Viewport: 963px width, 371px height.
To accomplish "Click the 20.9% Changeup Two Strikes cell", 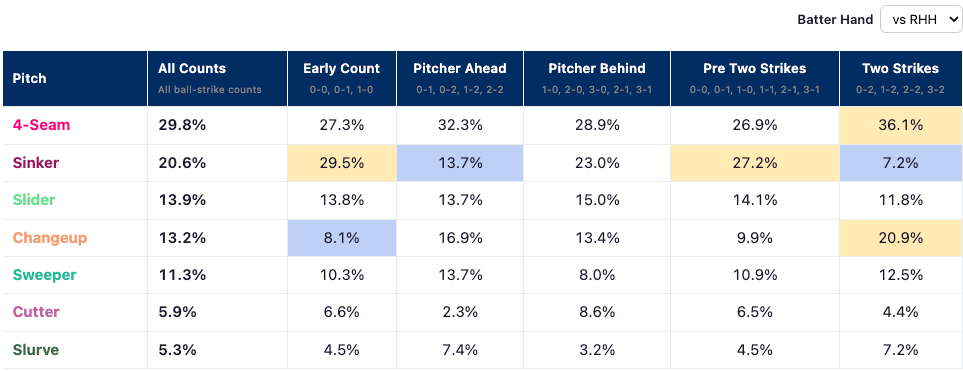I will 900,238.
